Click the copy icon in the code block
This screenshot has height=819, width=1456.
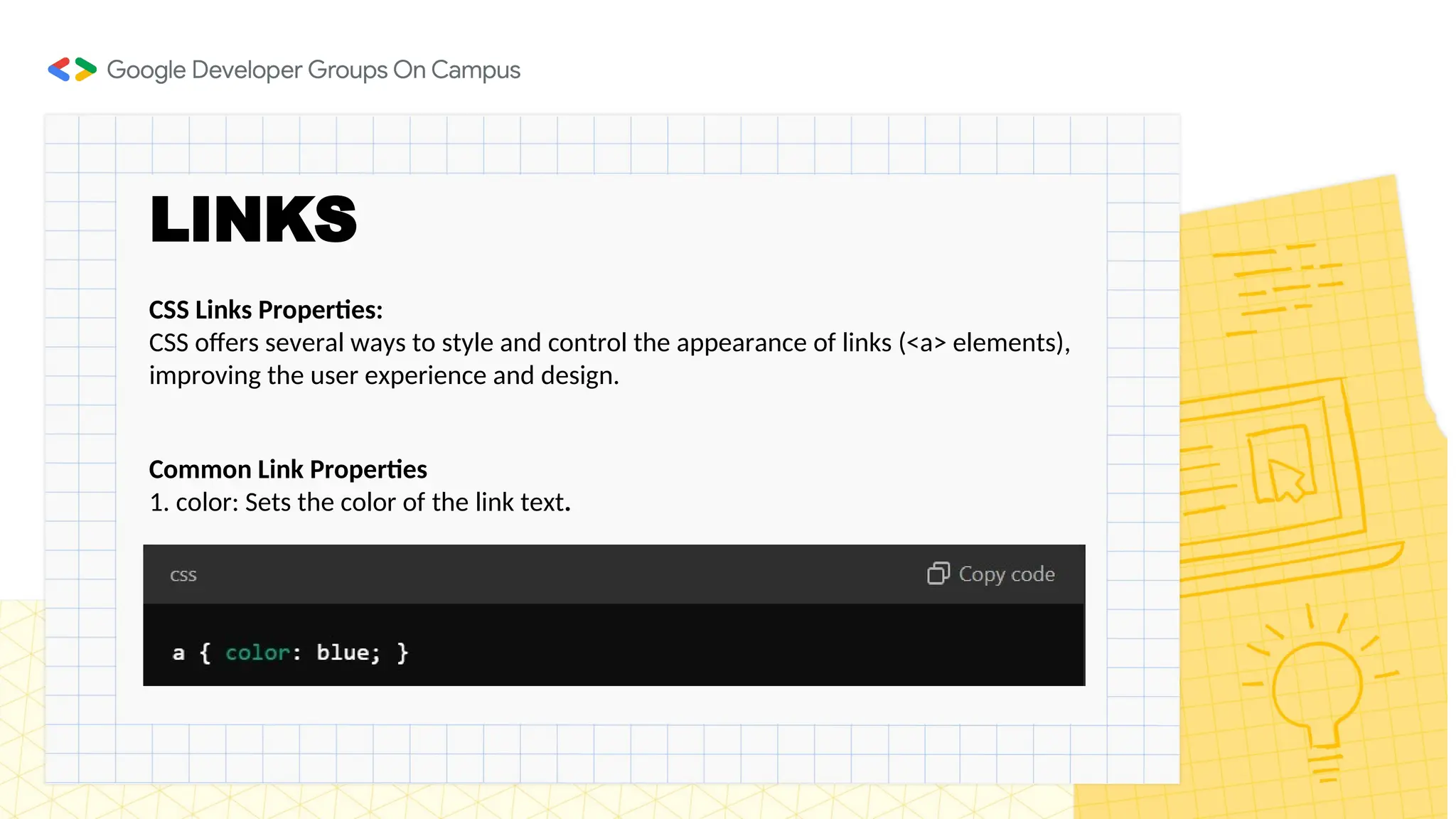[x=938, y=573]
